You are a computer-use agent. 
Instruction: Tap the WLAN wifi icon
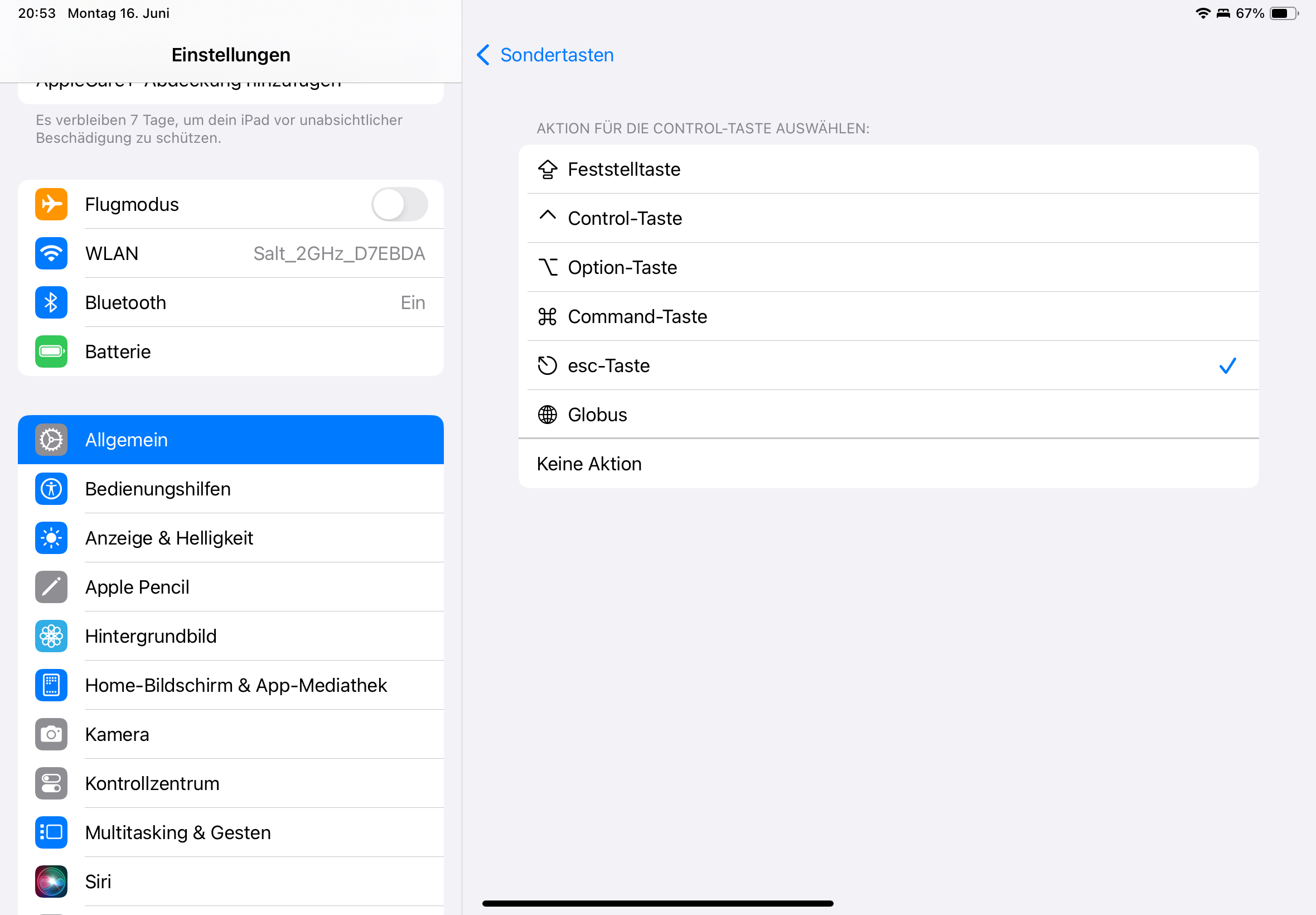[x=51, y=253]
